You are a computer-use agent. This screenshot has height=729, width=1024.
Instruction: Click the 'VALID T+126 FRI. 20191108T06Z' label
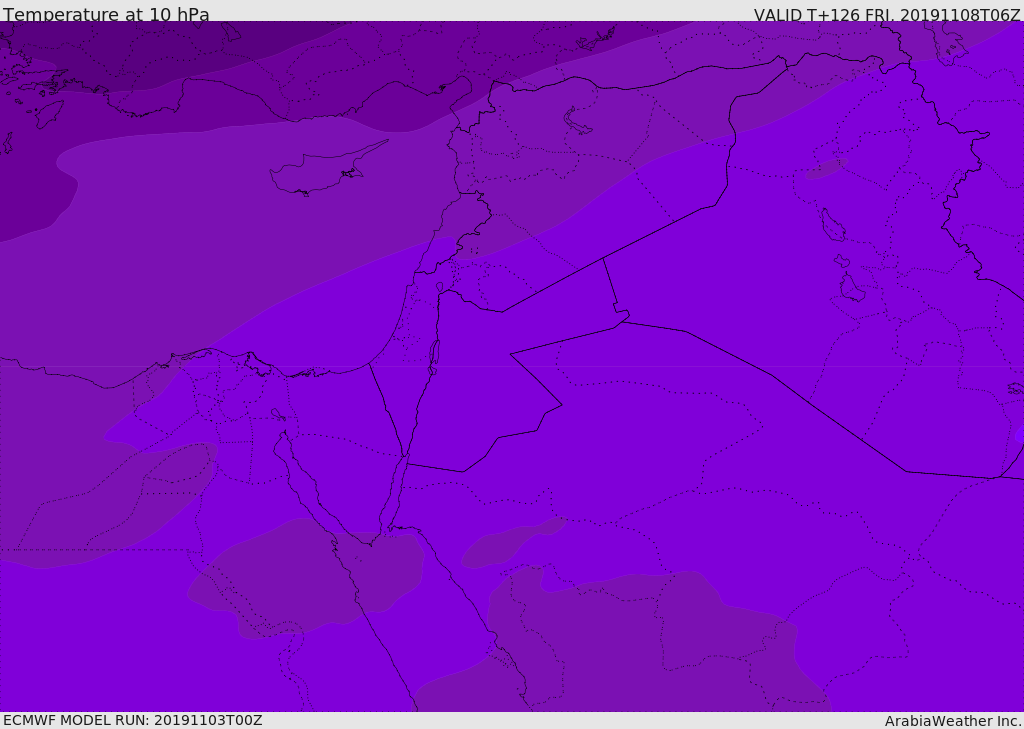pos(887,14)
